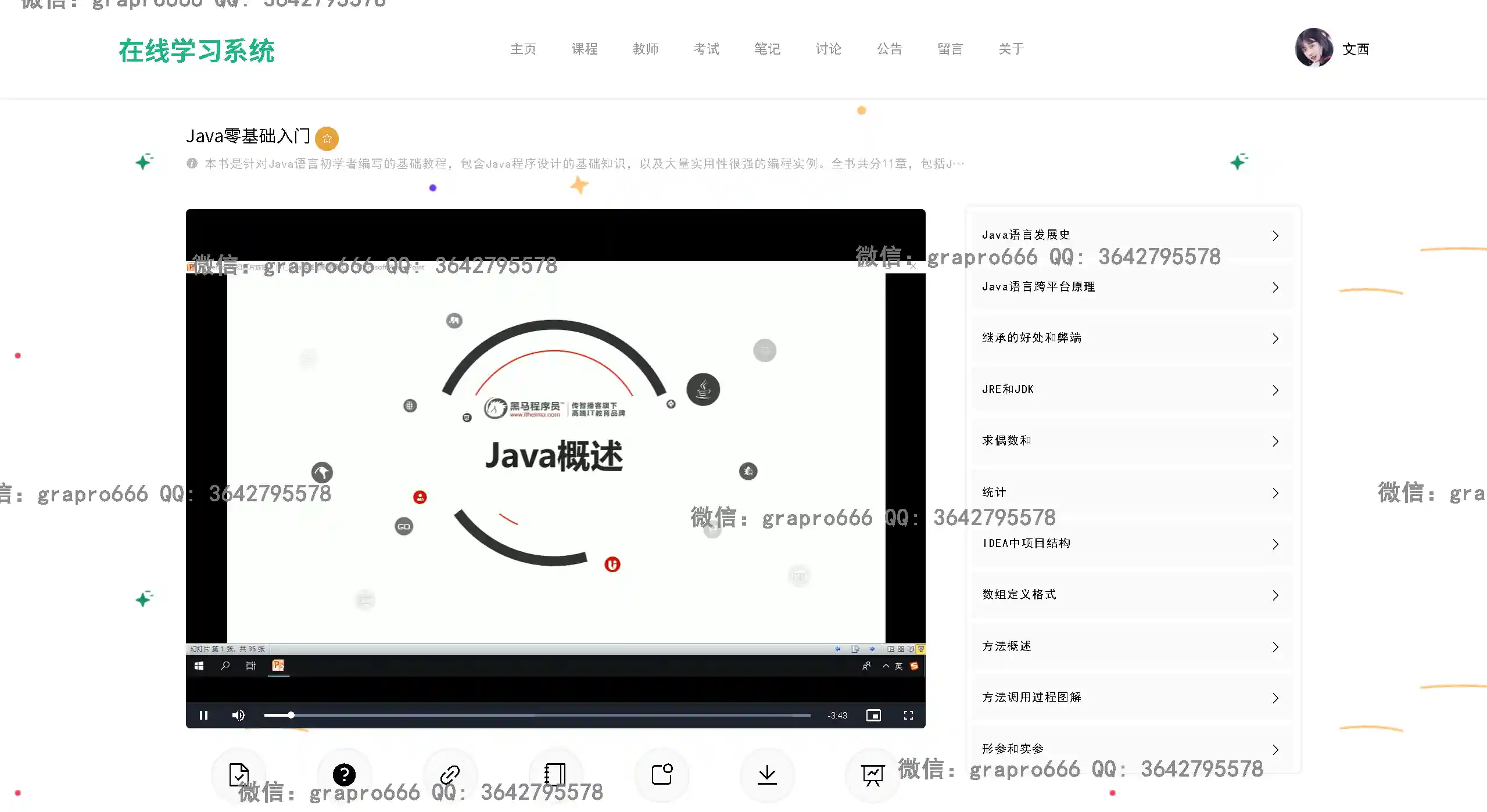The width and height of the screenshot is (1487, 812).
Task: Open the notebook icon below video
Action: click(x=555, y=774)
